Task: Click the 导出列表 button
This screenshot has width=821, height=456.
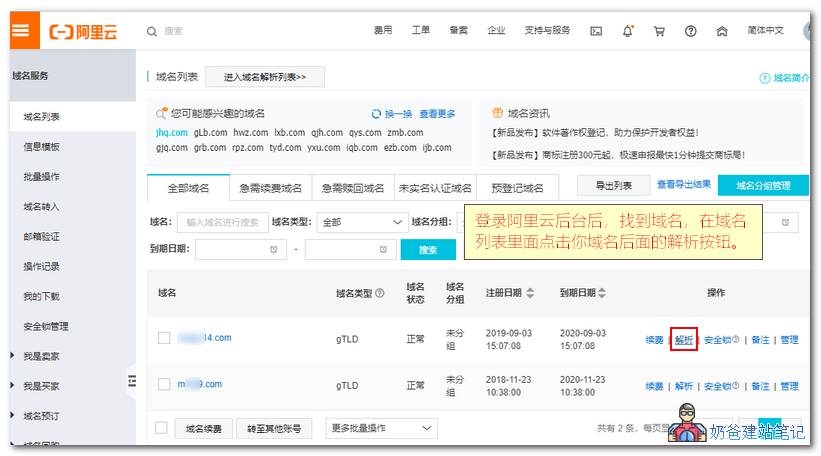Action: point(614,185)
